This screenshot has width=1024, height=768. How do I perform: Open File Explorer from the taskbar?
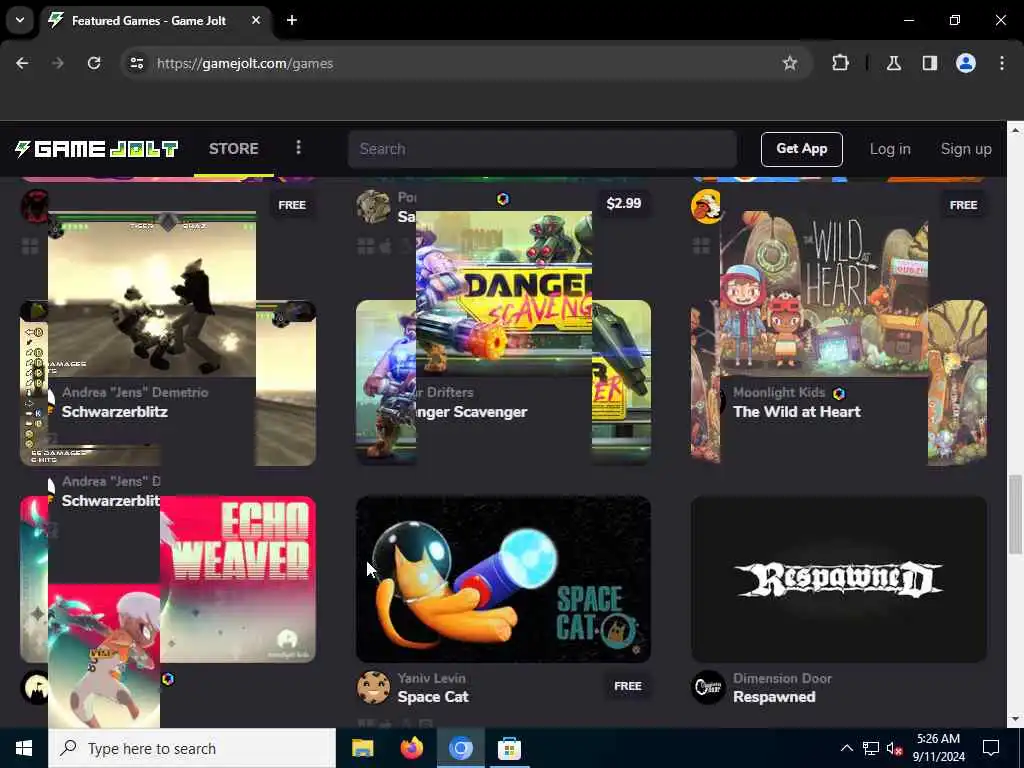click(x=362, y=748)
